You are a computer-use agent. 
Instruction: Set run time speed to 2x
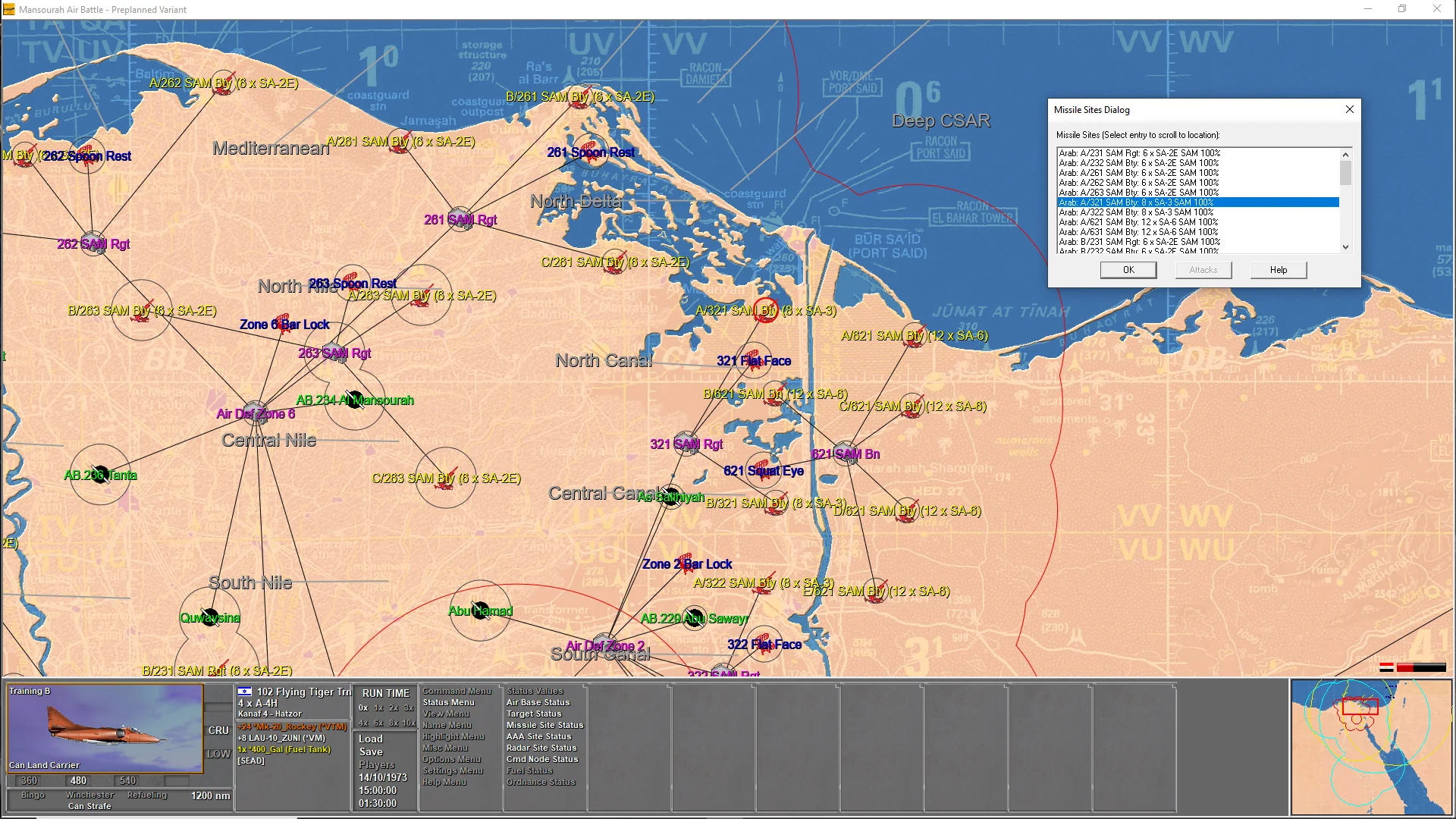tap(394, 708)
